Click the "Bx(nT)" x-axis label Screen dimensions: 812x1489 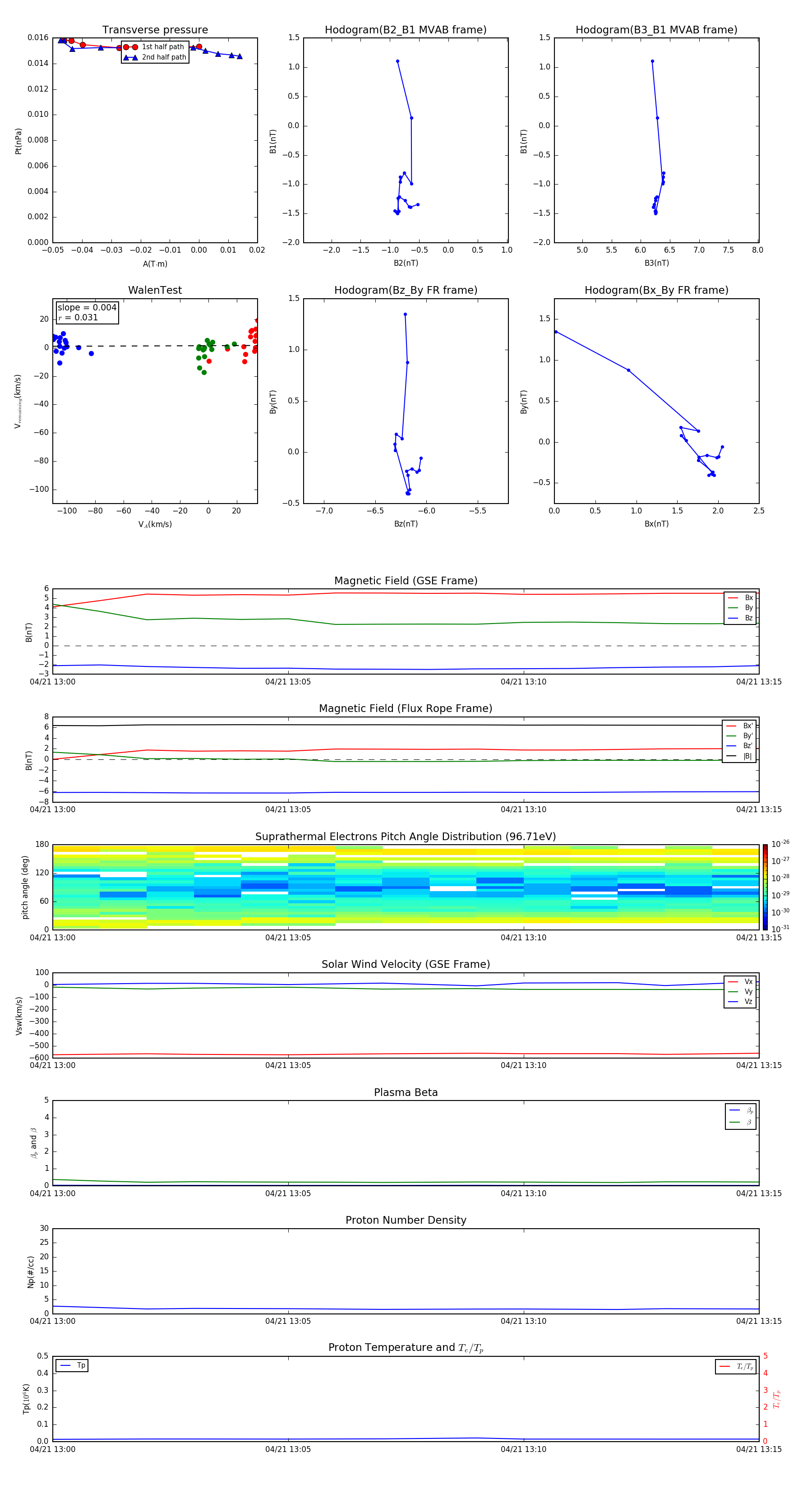(x=656, y=524)
